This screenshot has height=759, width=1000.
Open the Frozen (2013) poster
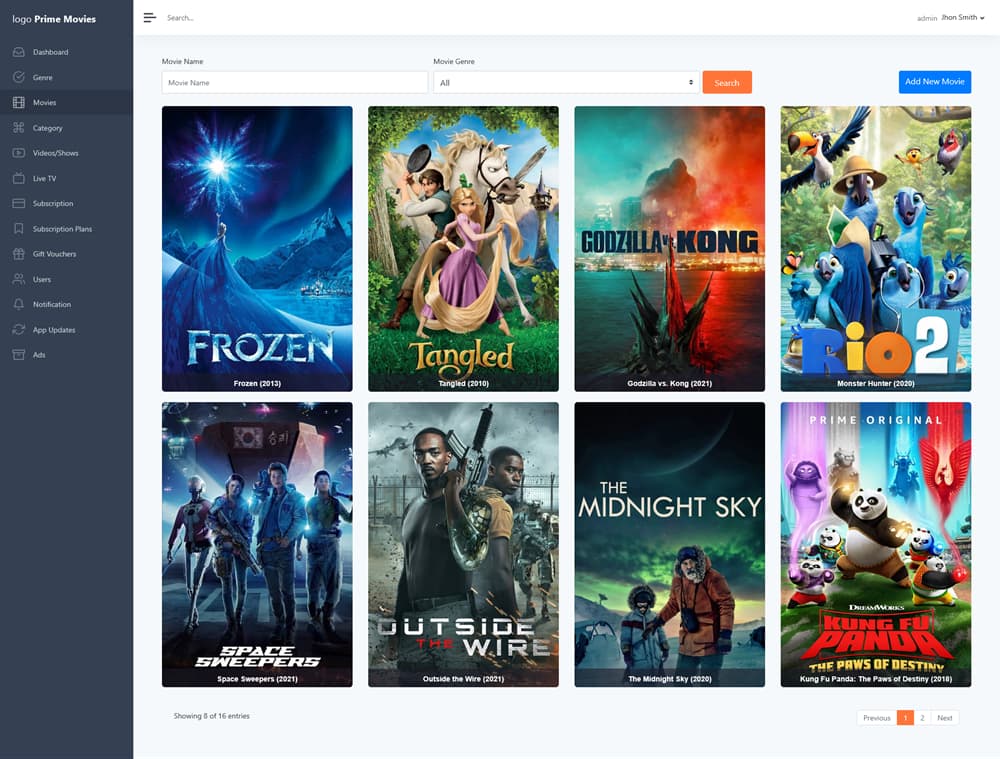257,249
